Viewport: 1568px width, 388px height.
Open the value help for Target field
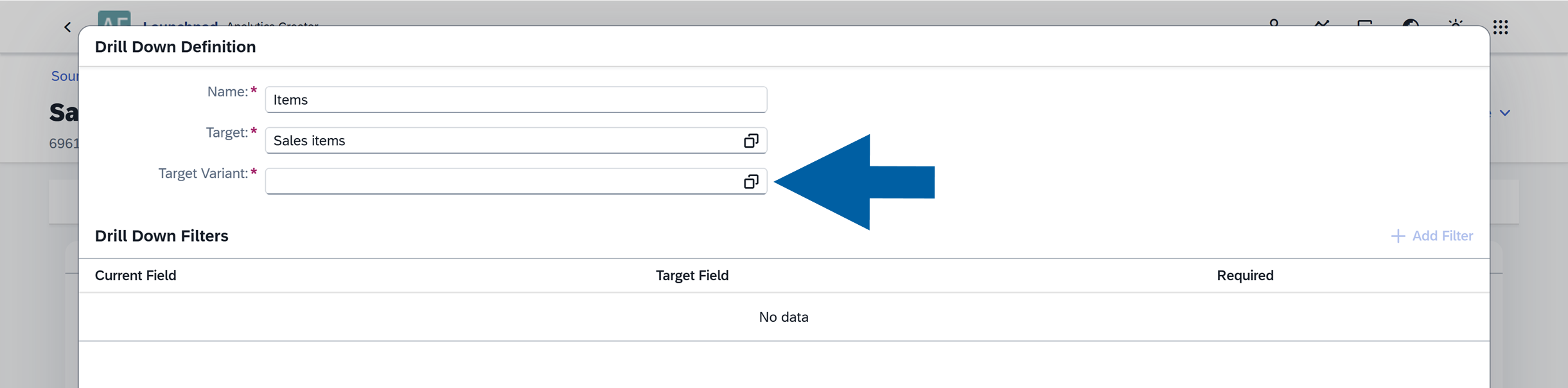click(x=750, y=140)
